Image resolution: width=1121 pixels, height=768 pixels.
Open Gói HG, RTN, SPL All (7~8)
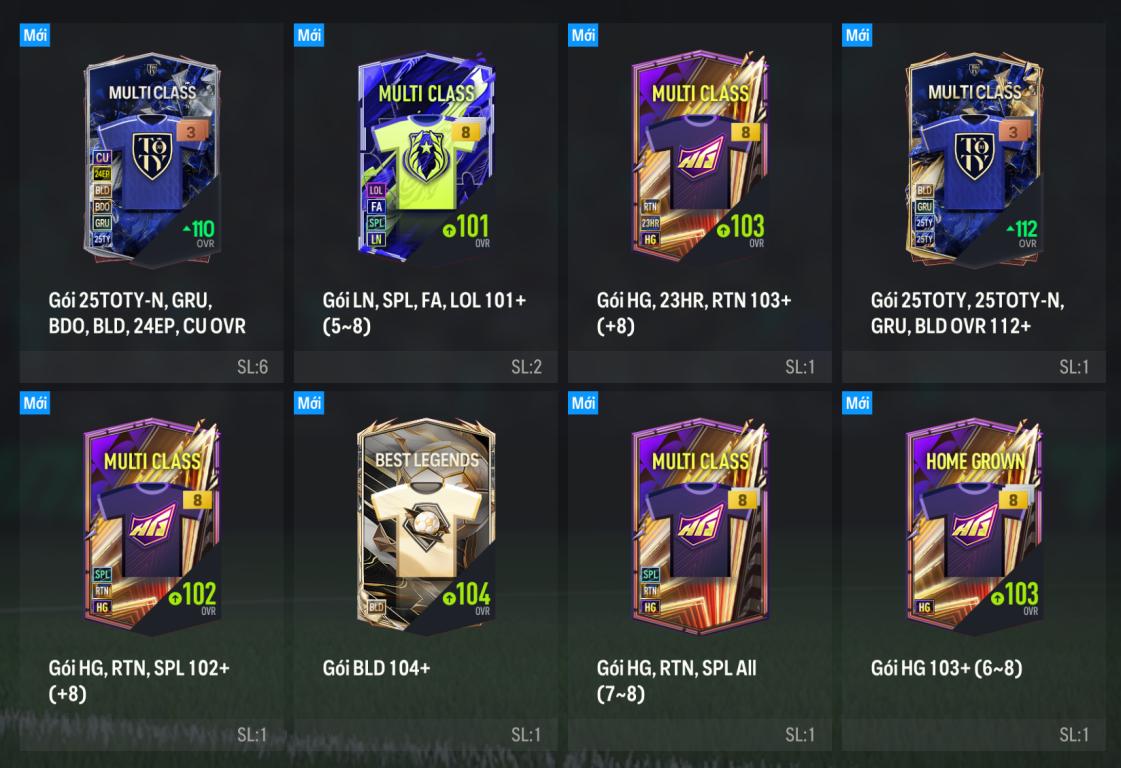pyautogui.click(x=676, y=681)
